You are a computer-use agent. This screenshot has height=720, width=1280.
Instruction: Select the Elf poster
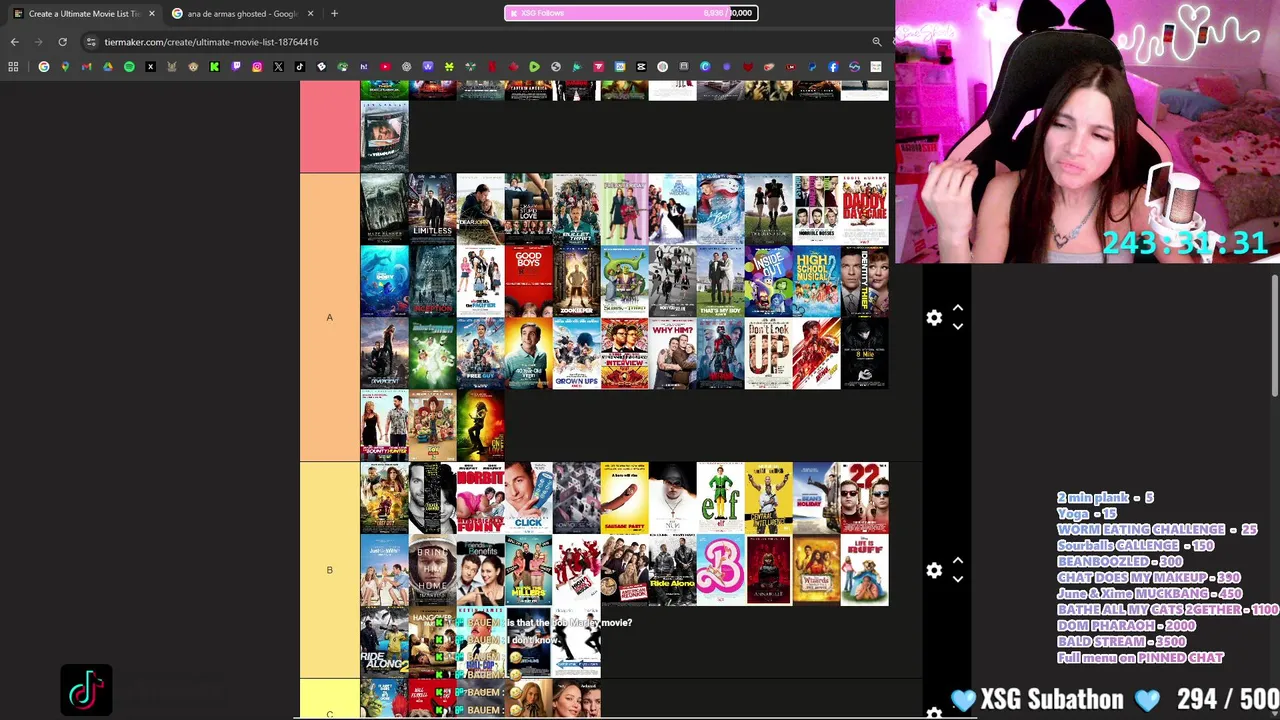(720, 497)
